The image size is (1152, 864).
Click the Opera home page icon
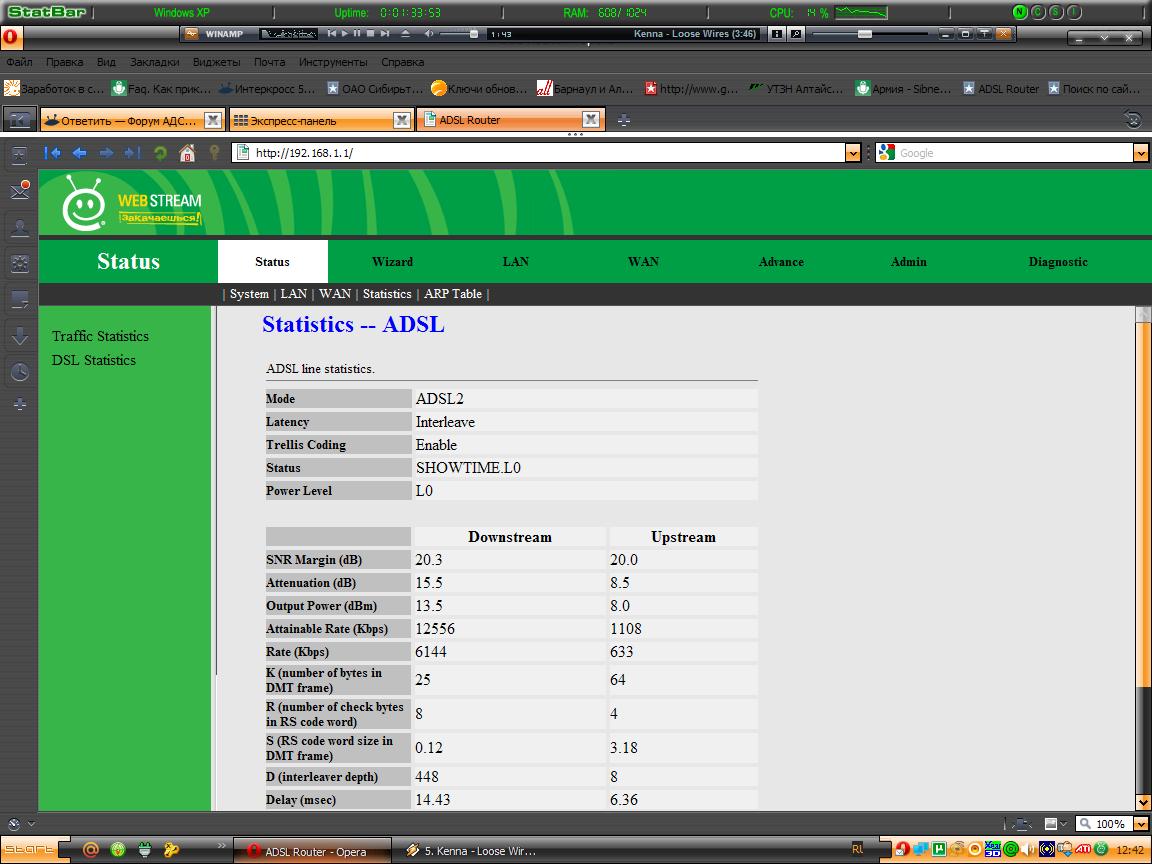coord(186,153)
